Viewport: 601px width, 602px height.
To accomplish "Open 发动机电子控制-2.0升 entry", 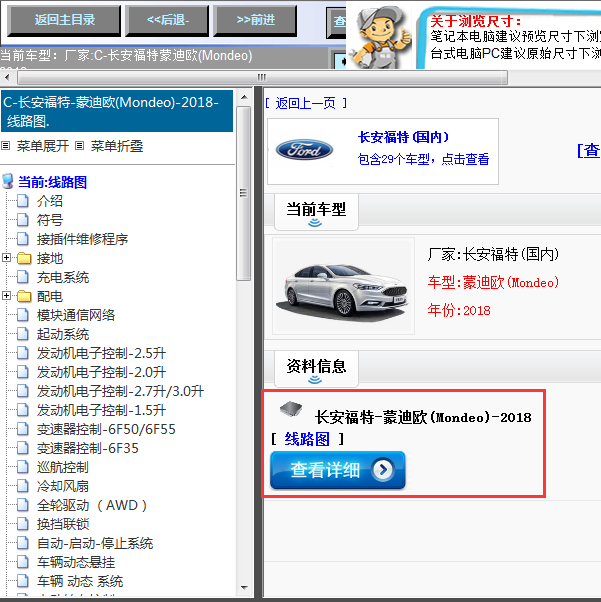I will 101,372.
